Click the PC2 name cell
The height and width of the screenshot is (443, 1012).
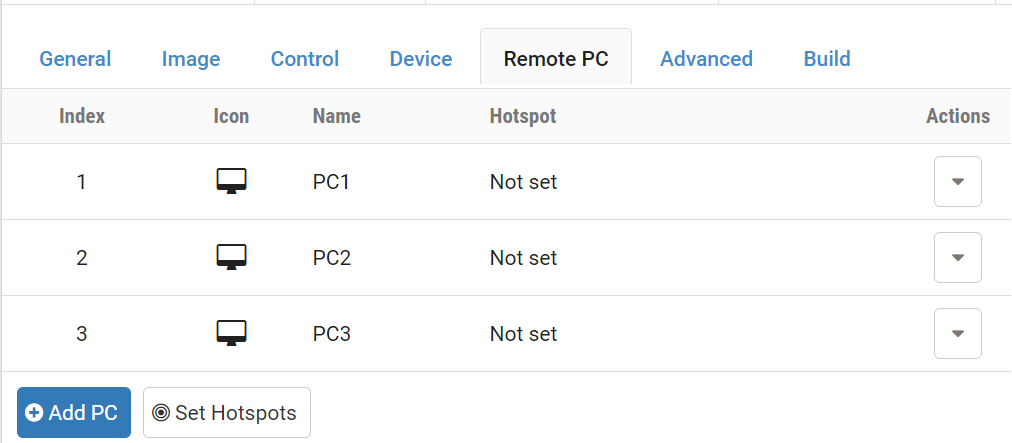(x=331, y=258)
